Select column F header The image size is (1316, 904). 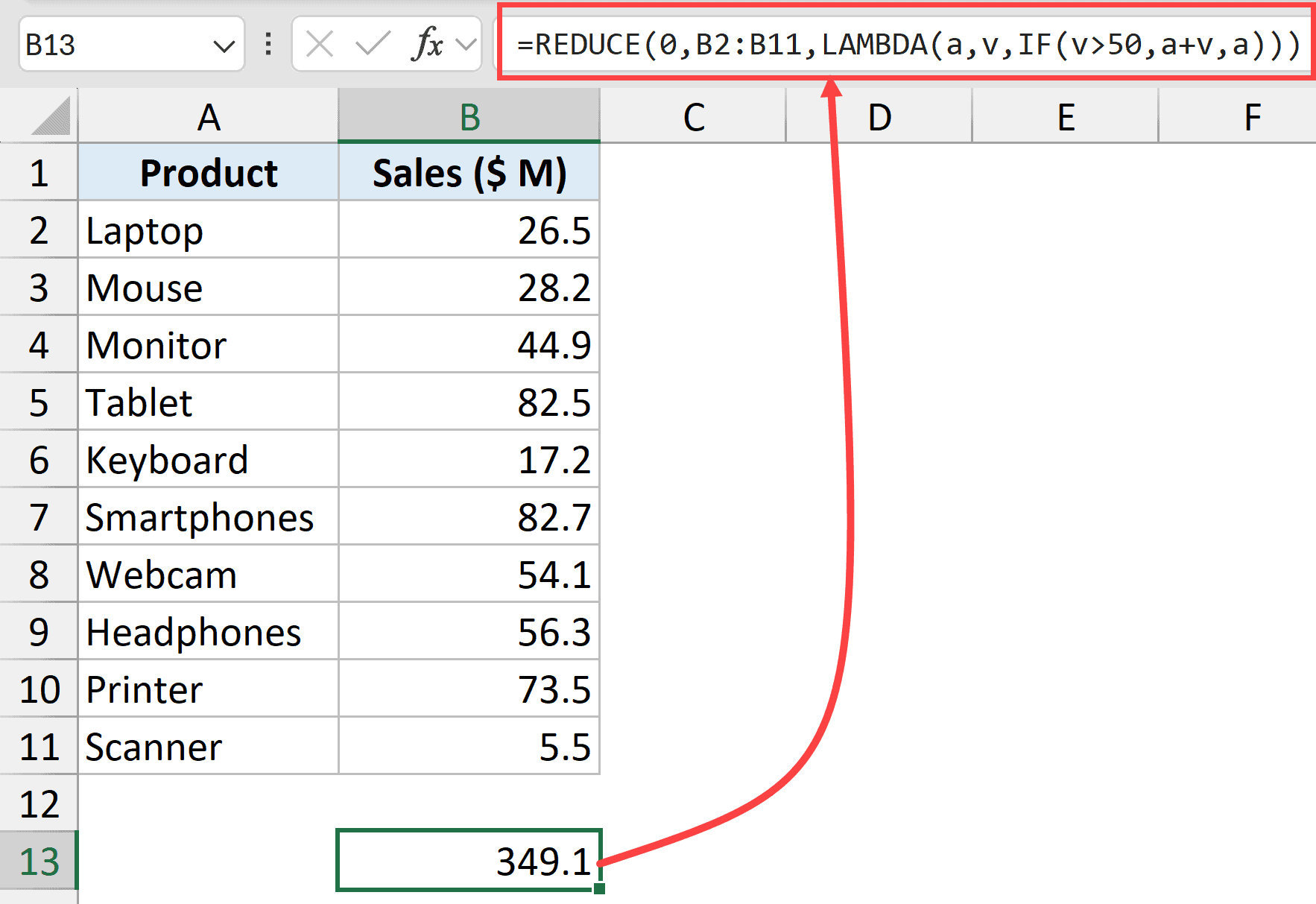pyautogui.click(x=1252, y=116)
